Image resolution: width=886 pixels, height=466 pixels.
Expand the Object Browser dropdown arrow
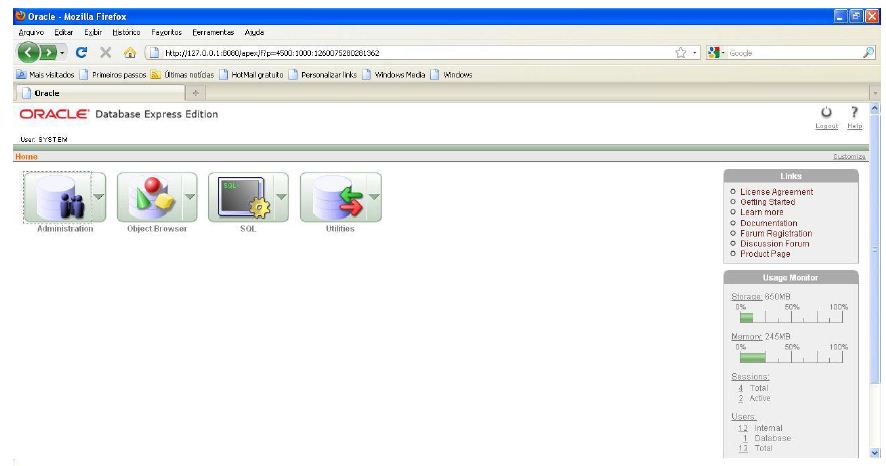pos(190,197)
